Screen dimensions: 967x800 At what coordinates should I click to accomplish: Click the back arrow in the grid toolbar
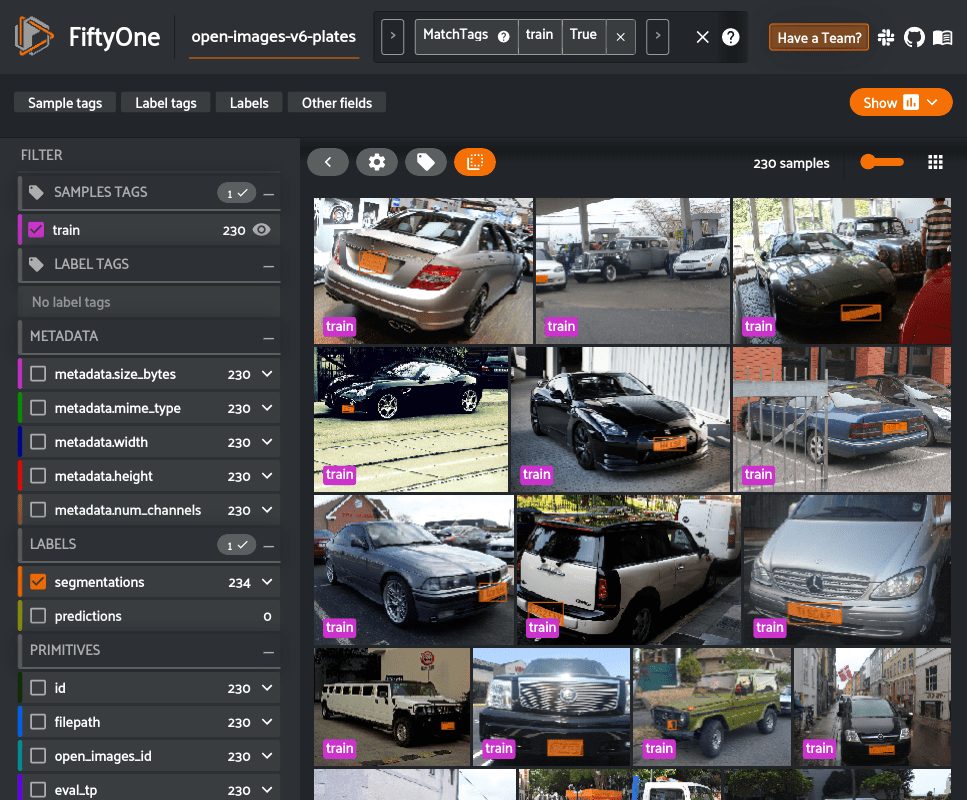point(328,162)
